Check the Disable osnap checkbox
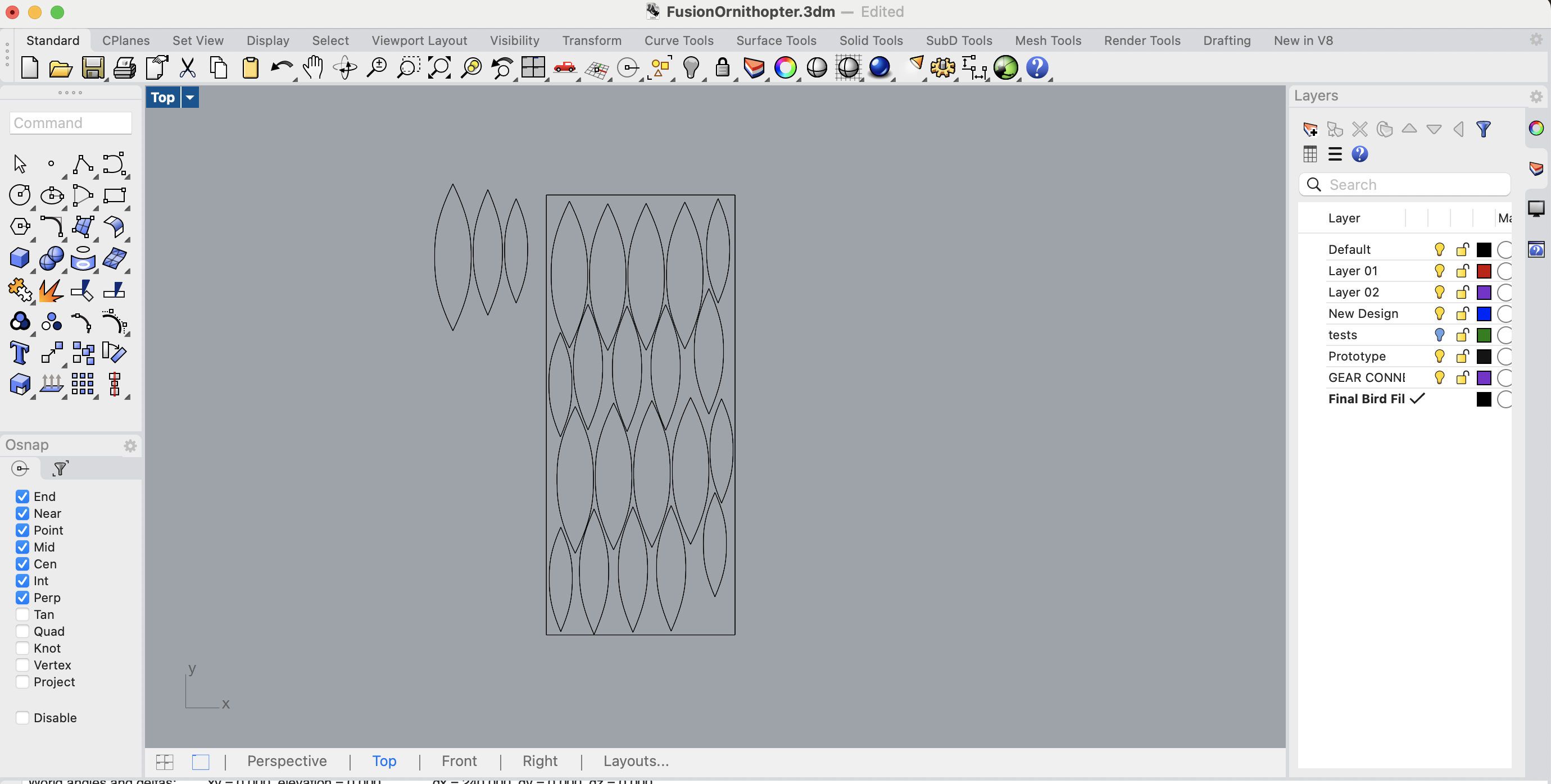 (x=22, y=718)
